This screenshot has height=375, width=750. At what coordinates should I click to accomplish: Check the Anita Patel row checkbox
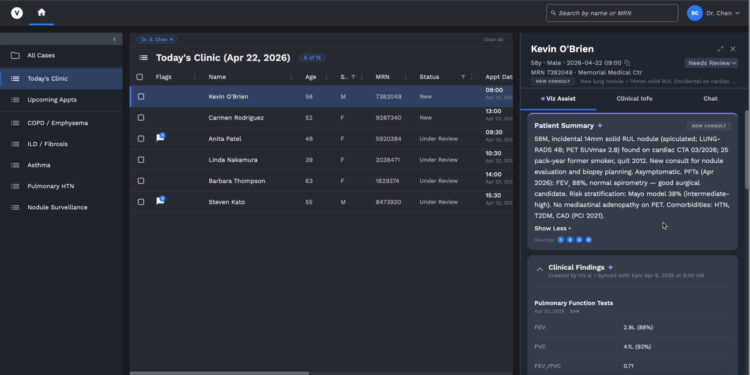click(141, 139)
